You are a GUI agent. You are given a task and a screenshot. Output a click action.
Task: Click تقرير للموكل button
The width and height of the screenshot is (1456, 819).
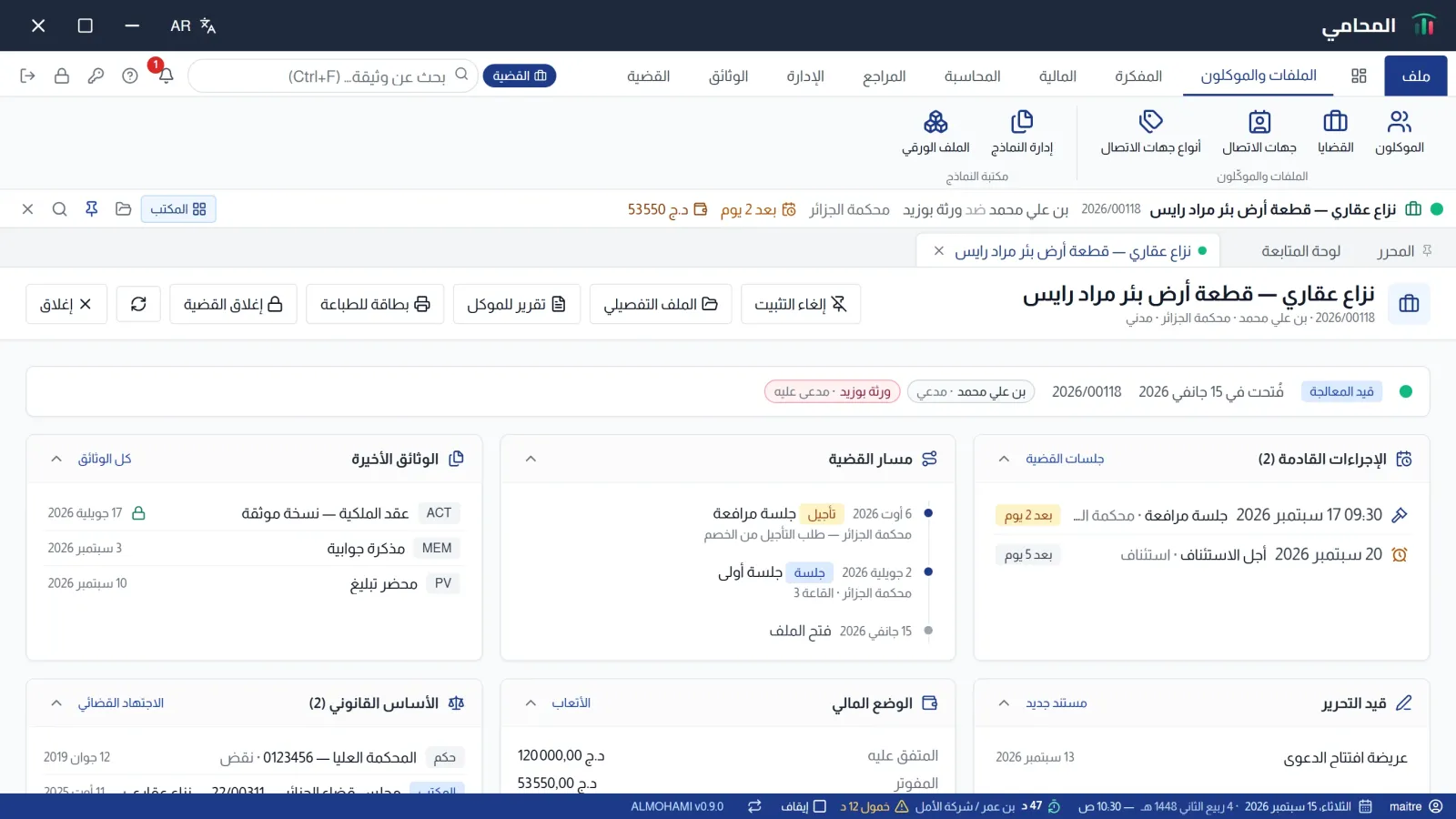[517, 304]
